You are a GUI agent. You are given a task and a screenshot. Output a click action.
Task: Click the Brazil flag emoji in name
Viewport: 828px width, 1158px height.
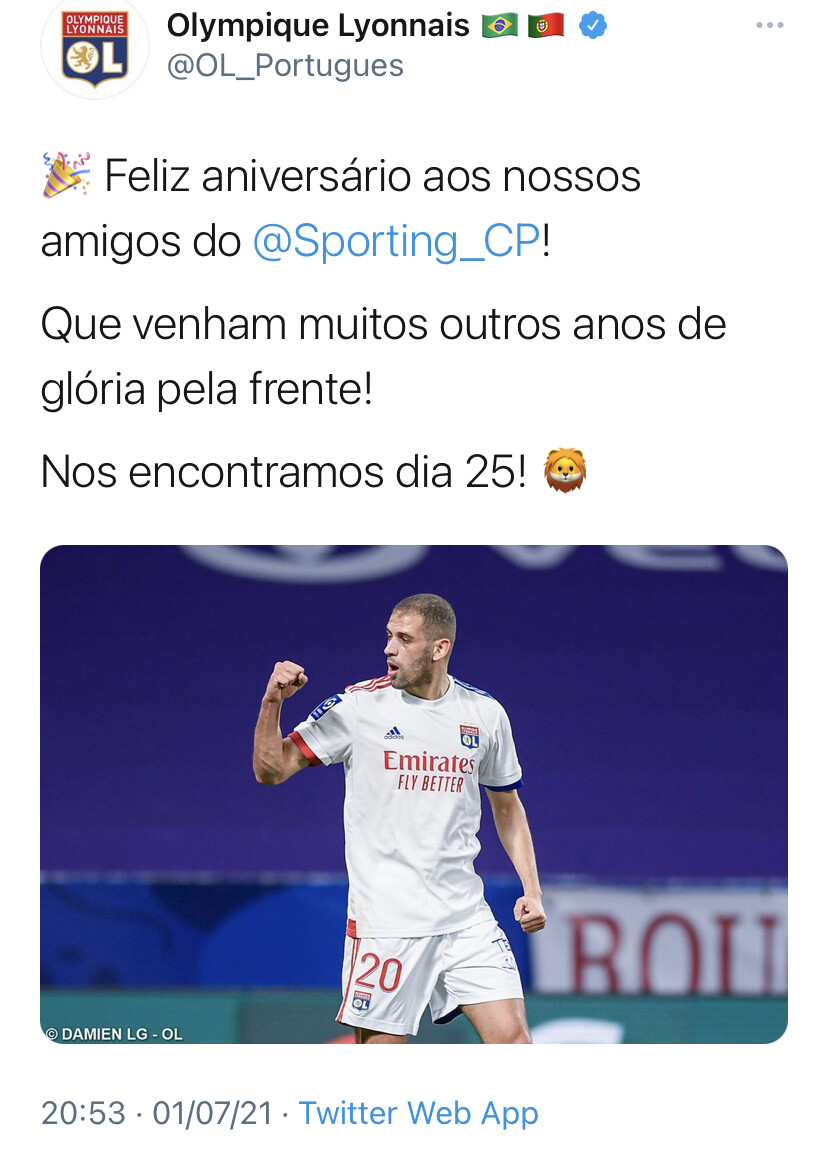point(500,26)
